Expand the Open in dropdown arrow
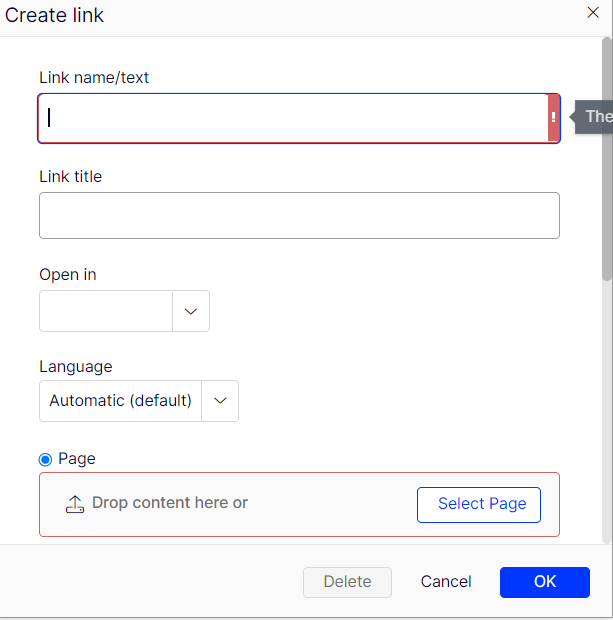Viewport: 613px width, 620px height. (x=191, y=312)
